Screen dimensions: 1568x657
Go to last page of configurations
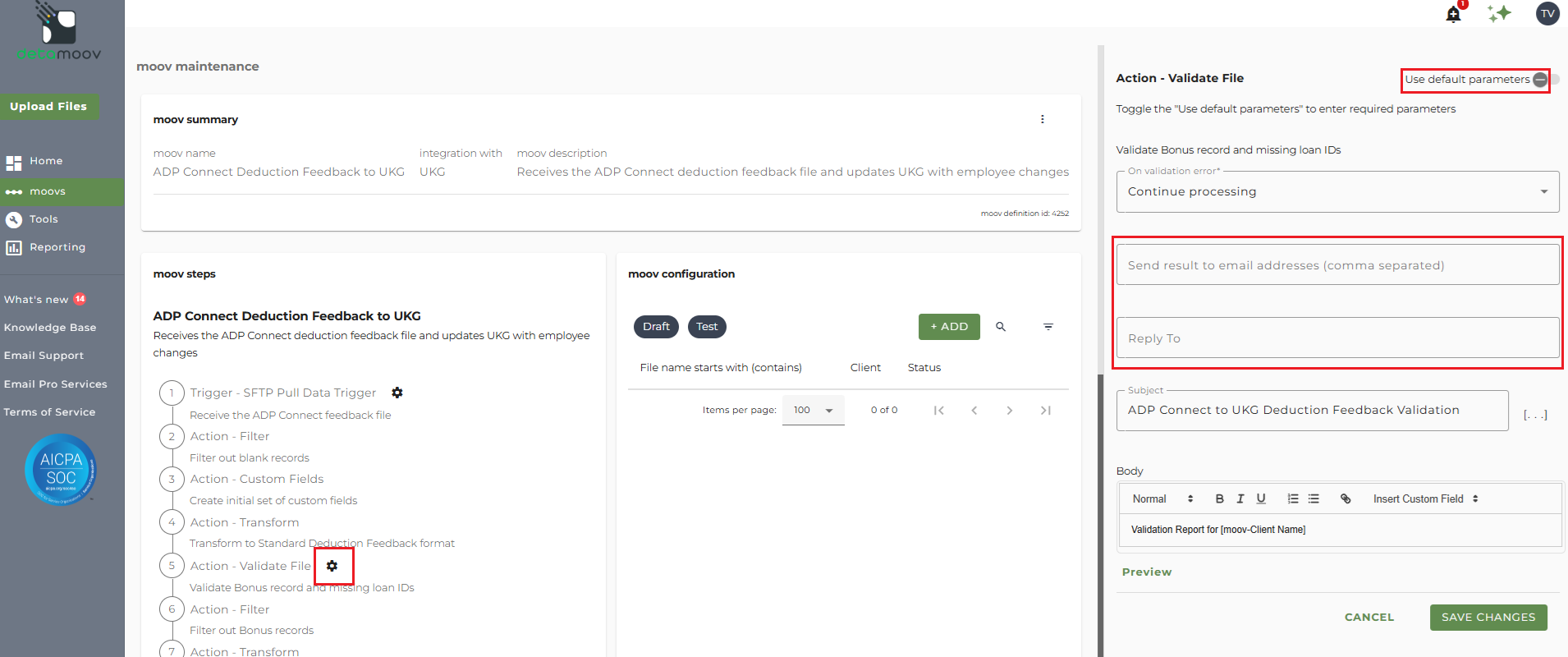pos(1046,411)
